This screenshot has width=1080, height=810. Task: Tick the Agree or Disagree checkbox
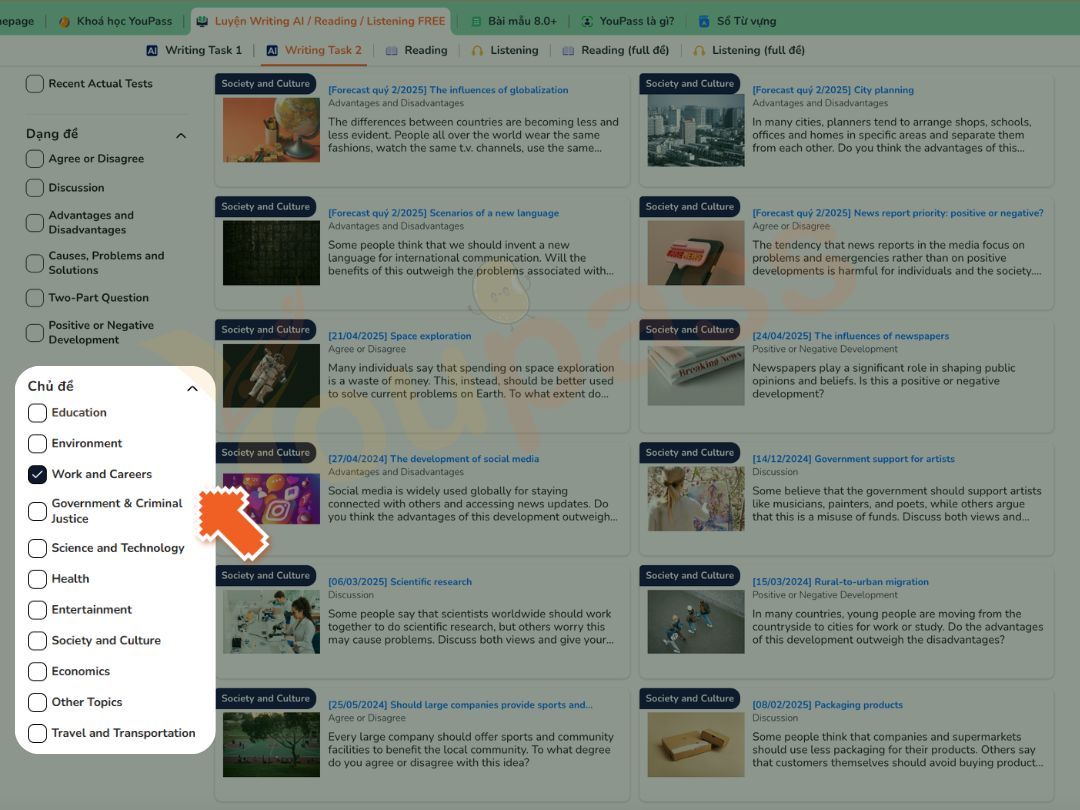point(35,159)
